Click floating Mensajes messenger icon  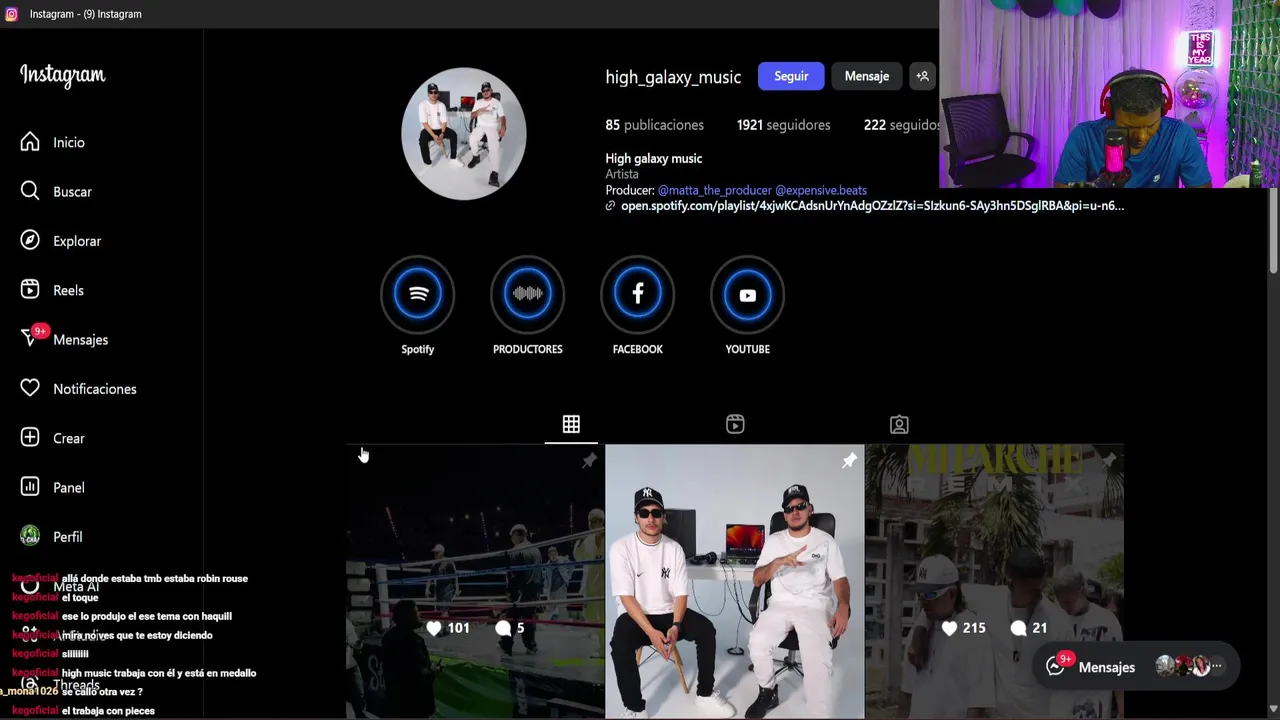[1056, 666]
